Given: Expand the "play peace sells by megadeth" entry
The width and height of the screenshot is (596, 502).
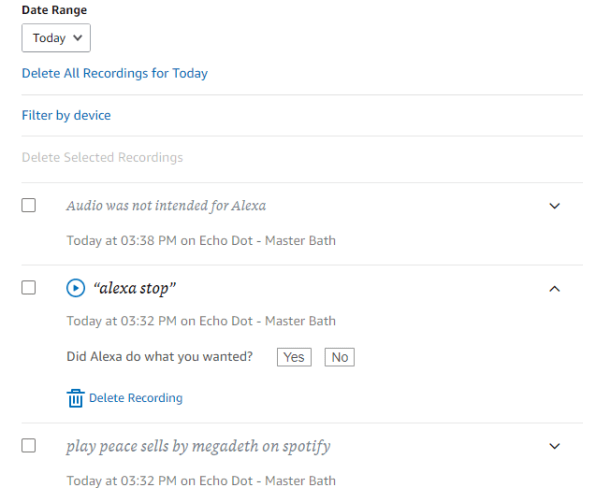Looking at the screenshot, I should coord(555,446).
